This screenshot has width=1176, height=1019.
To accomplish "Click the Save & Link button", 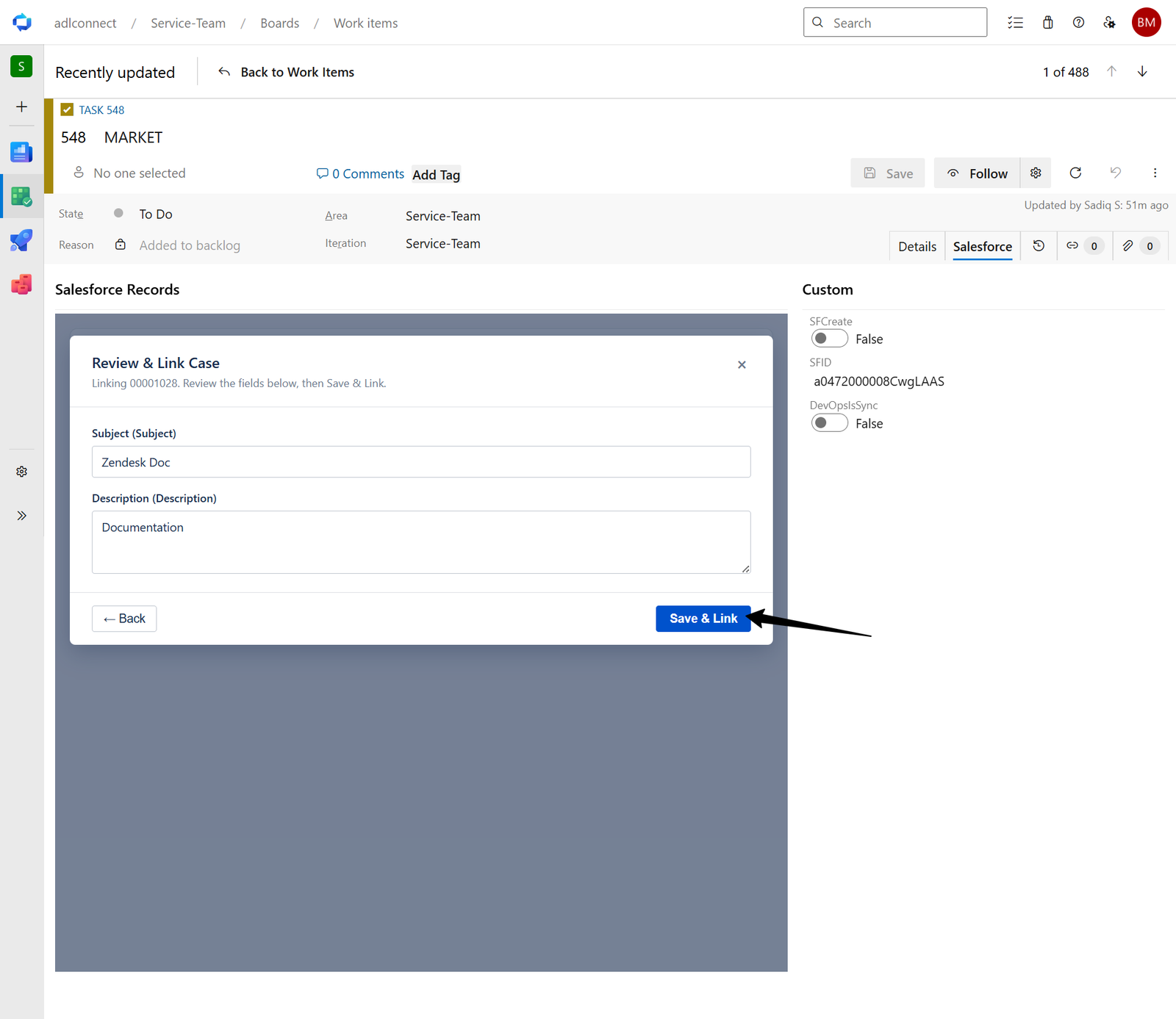I will coord(703,619).
